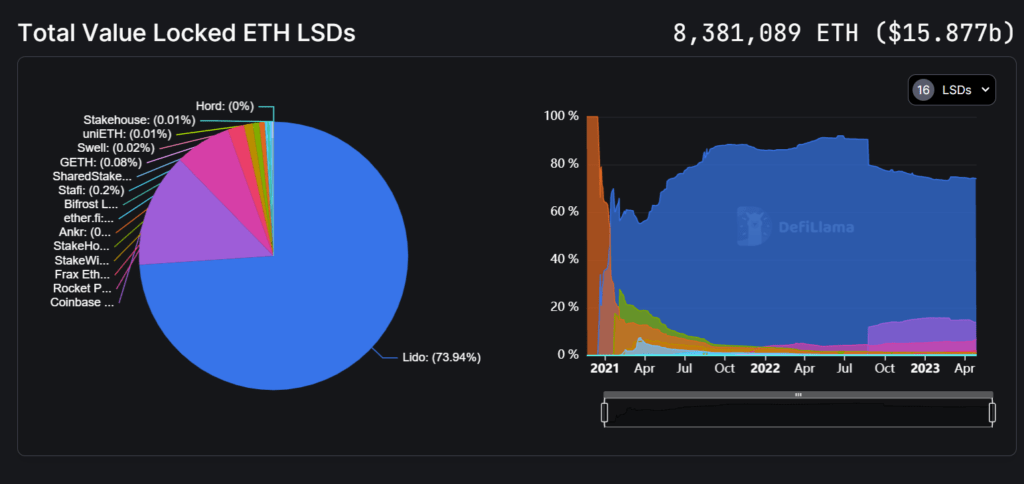Click the 16 count badge
The width and height of the screenshot is (1024, 484).
click(x=923, y=90)
